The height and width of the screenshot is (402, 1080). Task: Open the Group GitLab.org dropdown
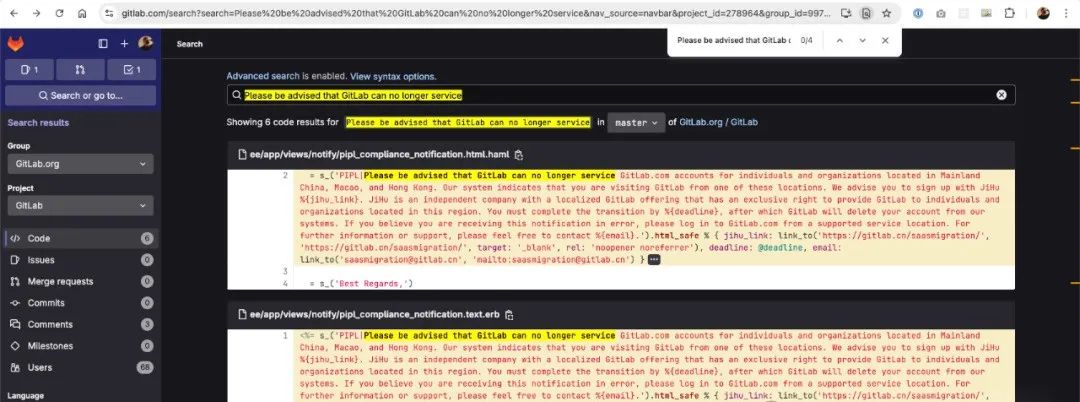tap(80, 164)
